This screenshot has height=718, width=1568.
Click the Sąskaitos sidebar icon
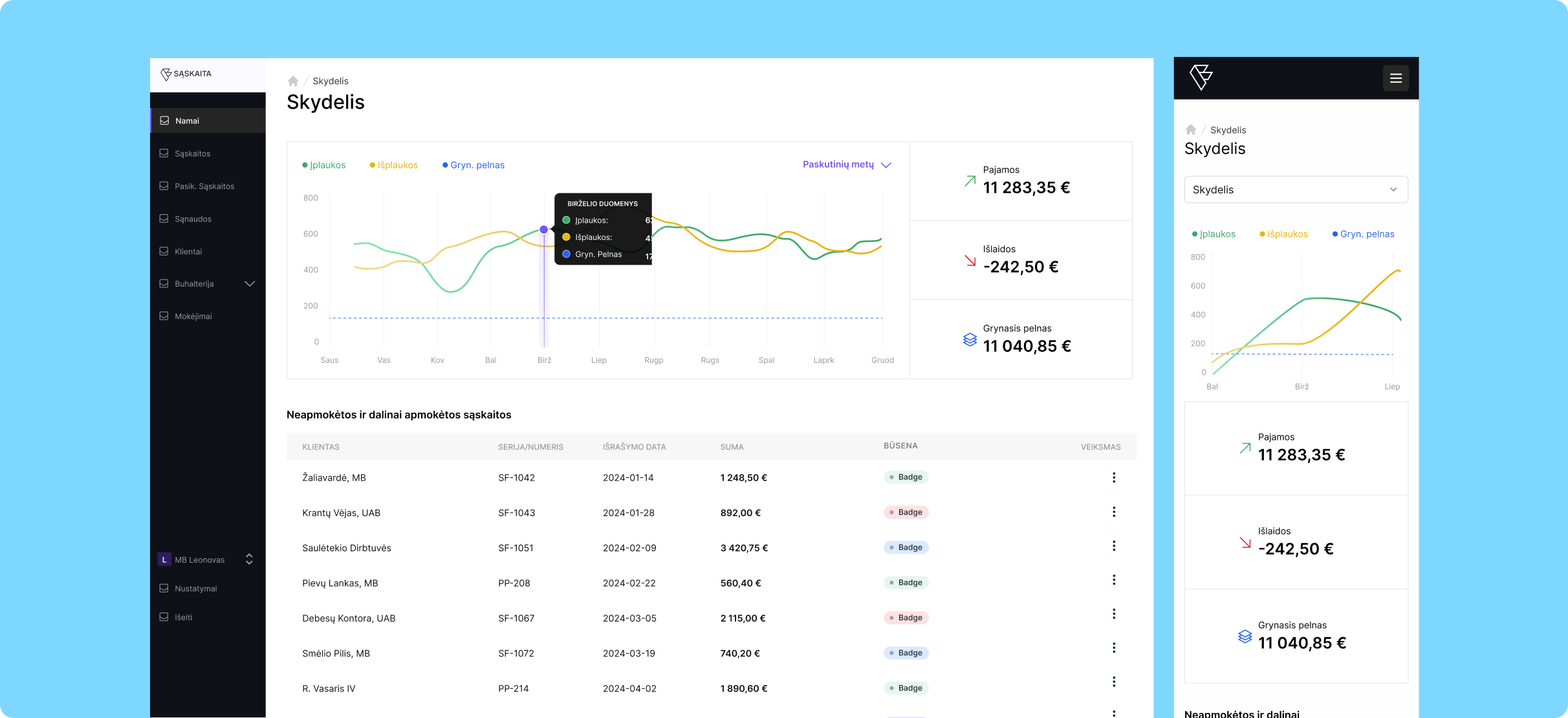pyautogui.click(x=164, y=153)
